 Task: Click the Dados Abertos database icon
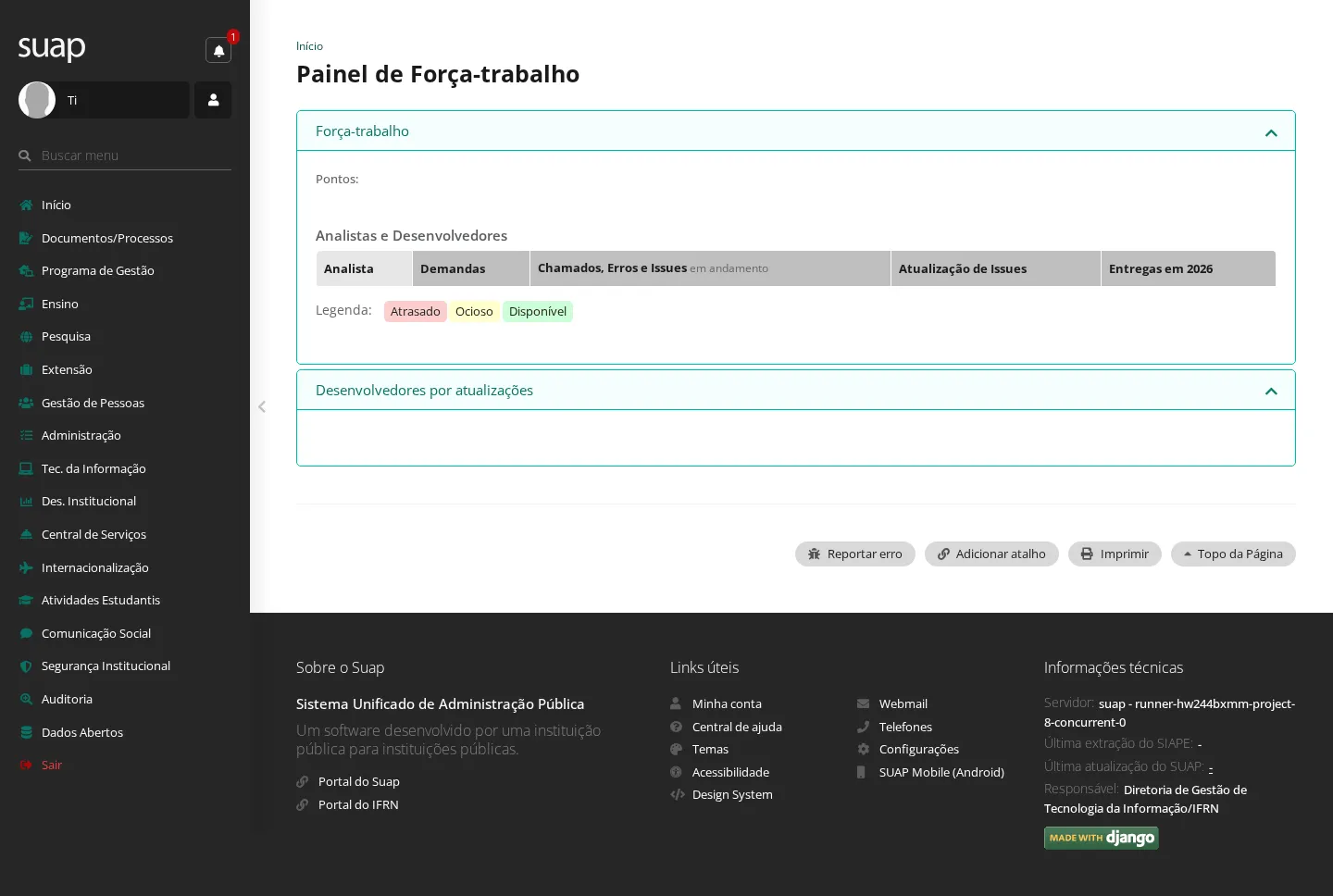[x=26, y=732]
